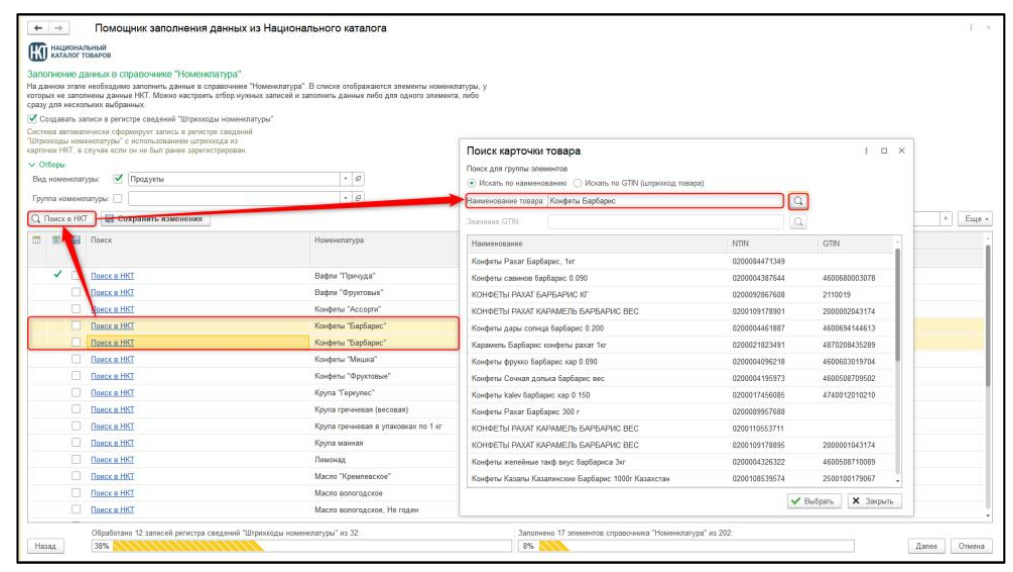Select the Конфеты Рахат Барбарис 300 г row

pos(598,411)
